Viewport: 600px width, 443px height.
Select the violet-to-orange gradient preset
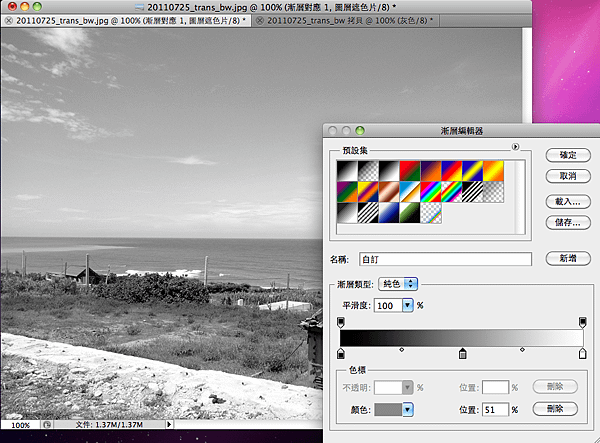point(431,171)
